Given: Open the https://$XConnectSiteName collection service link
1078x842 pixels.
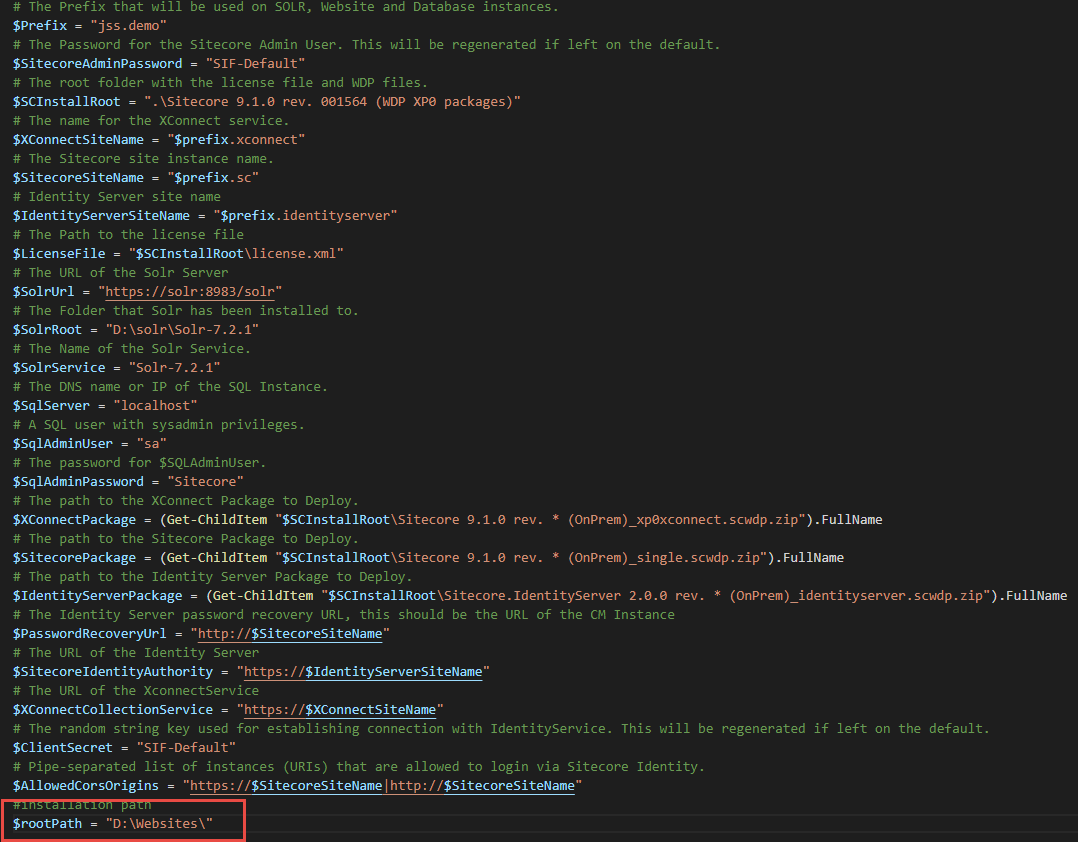Looking at the screenshot, I should (340, 709).
